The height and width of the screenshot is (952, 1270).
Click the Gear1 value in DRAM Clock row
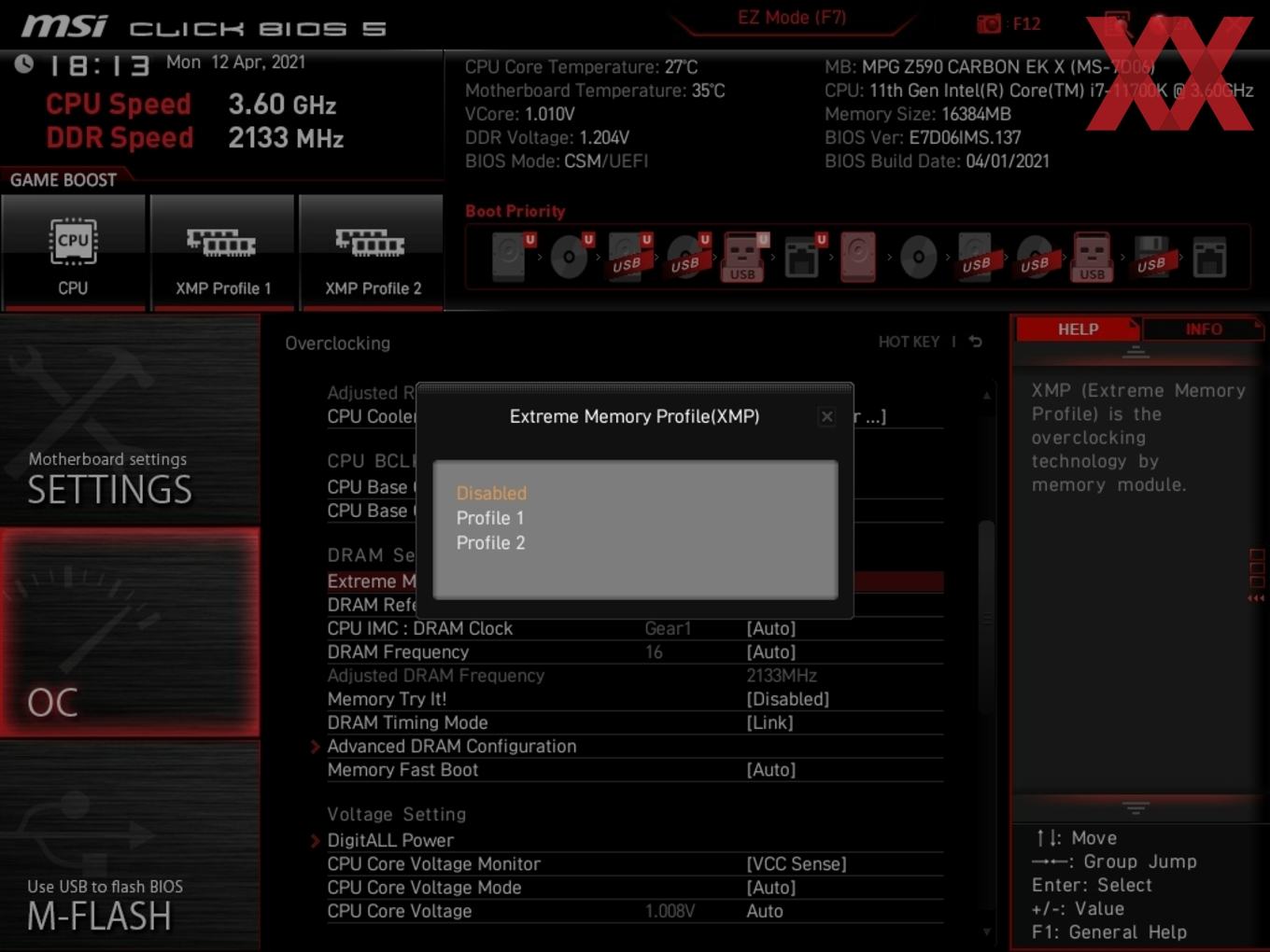coord(668,629)
